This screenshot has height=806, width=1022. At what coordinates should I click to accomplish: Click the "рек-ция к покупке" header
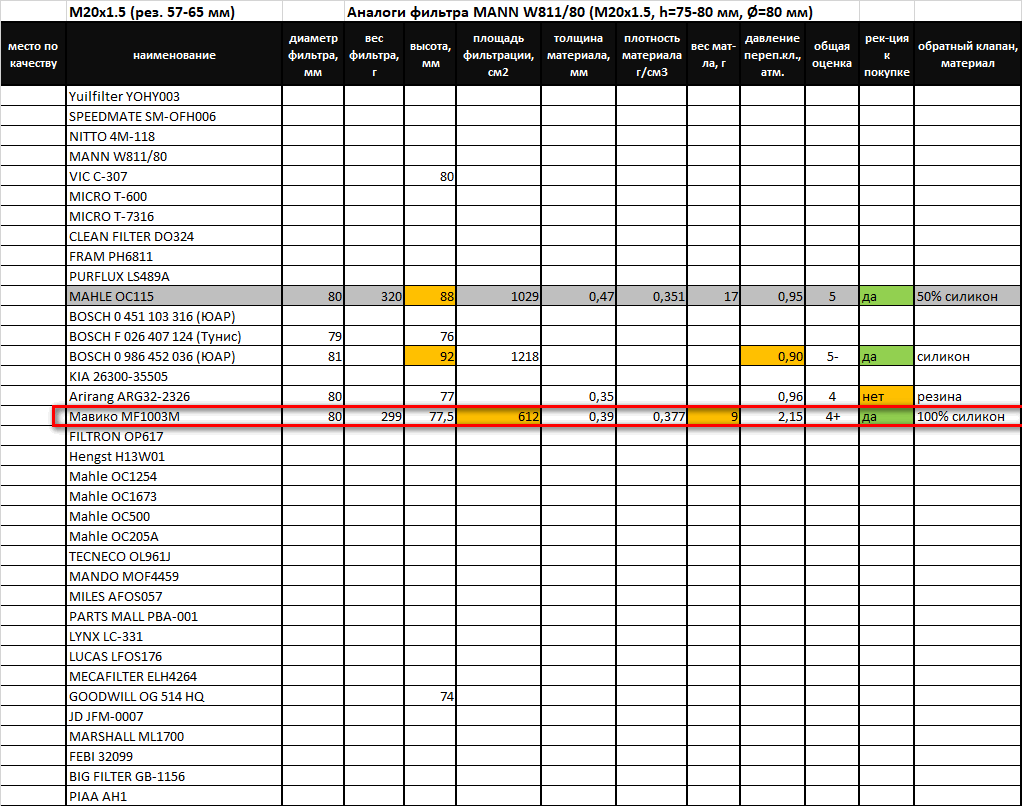(886, 55)
